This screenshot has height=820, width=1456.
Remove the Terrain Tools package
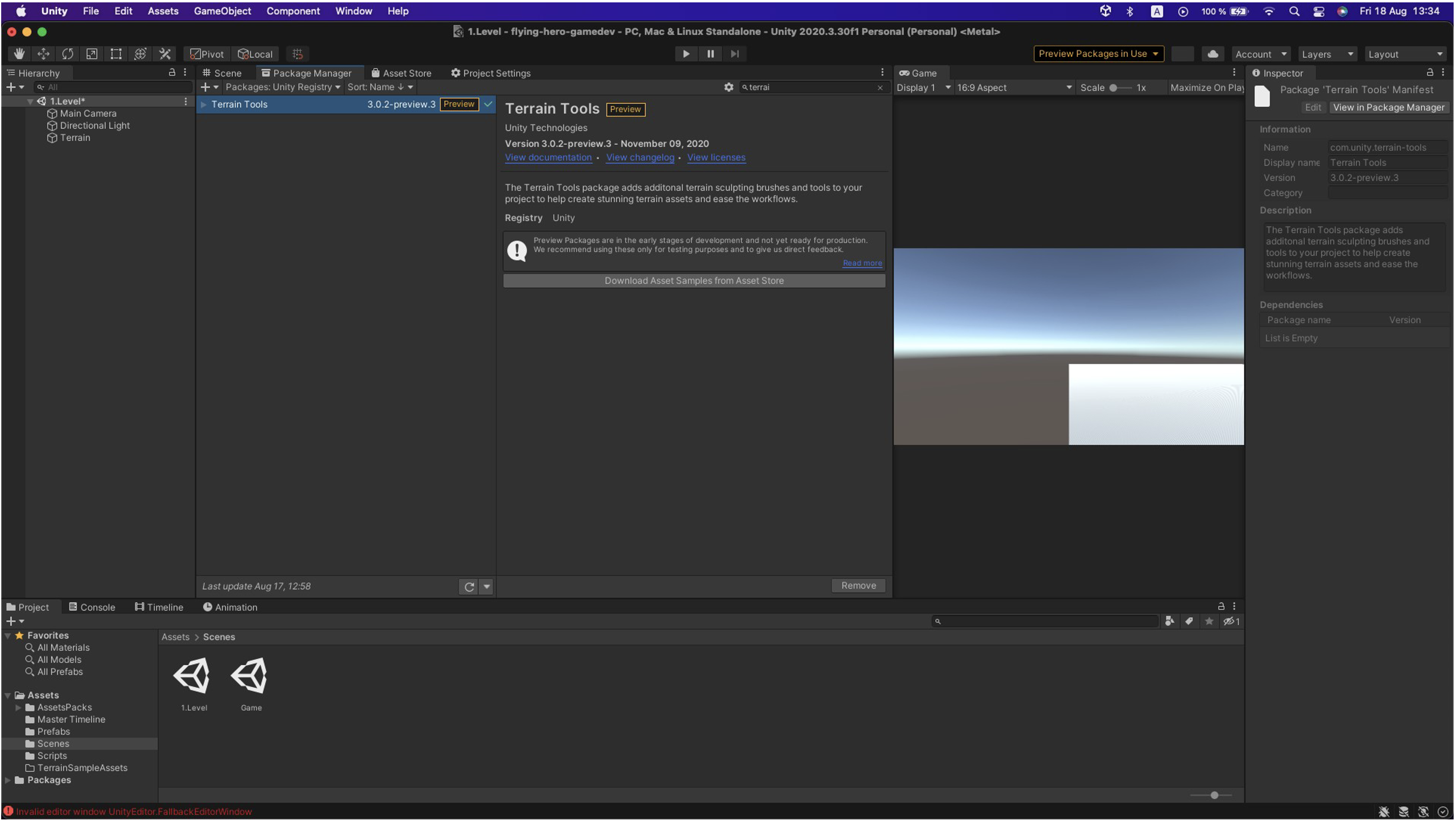859,586
